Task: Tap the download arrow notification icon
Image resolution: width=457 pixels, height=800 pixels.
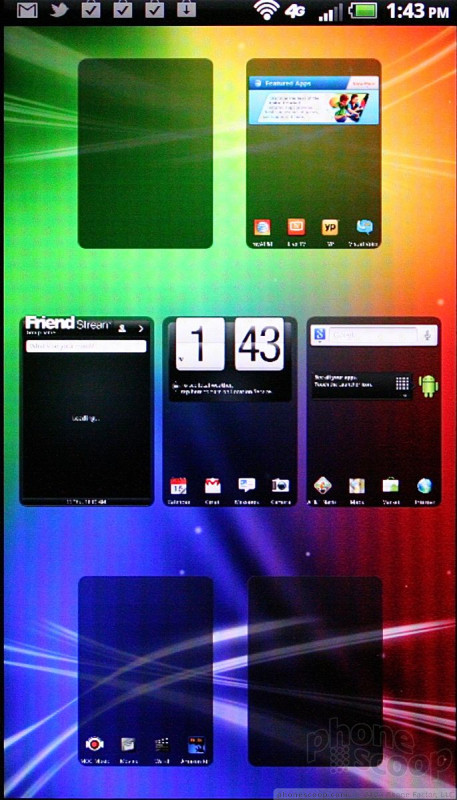Action: [x=186, y=9]
